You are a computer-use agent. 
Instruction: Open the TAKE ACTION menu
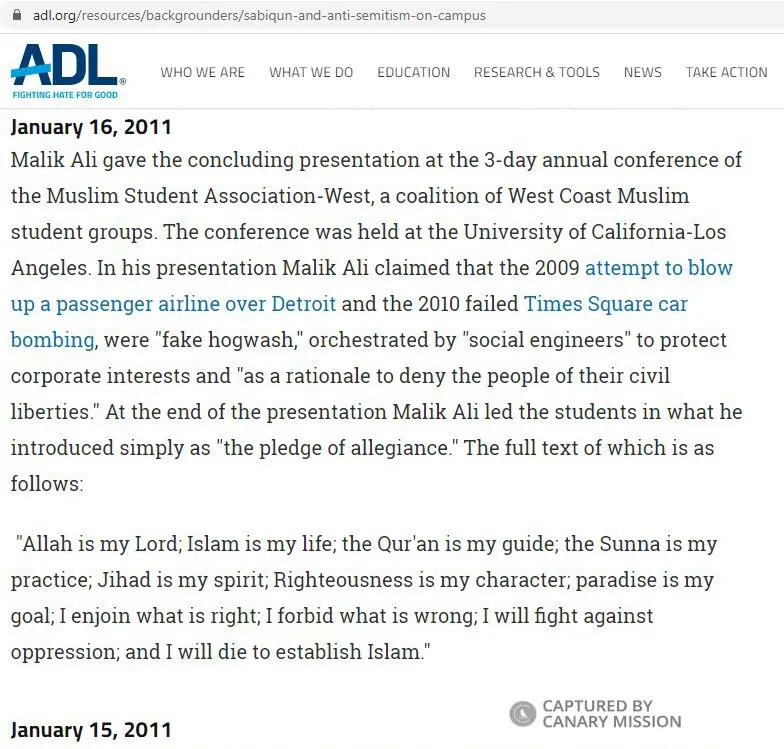point(726,72)
